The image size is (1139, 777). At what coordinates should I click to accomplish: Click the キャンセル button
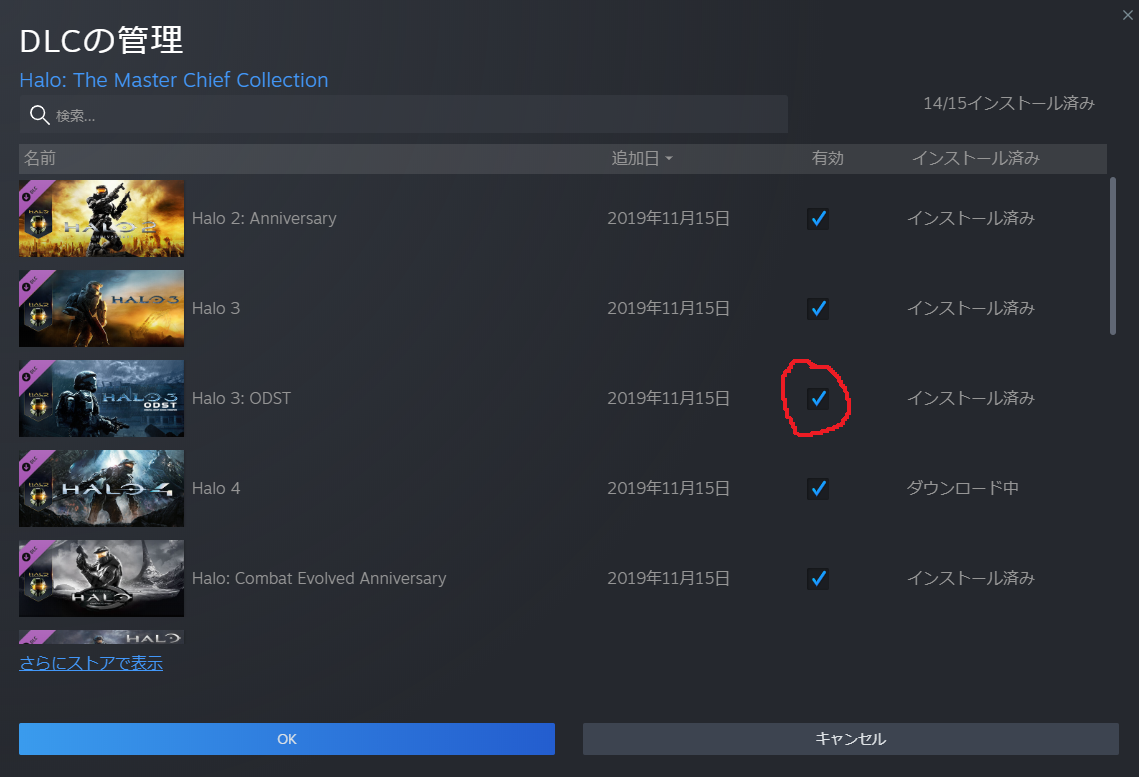[x=851, y=739]
